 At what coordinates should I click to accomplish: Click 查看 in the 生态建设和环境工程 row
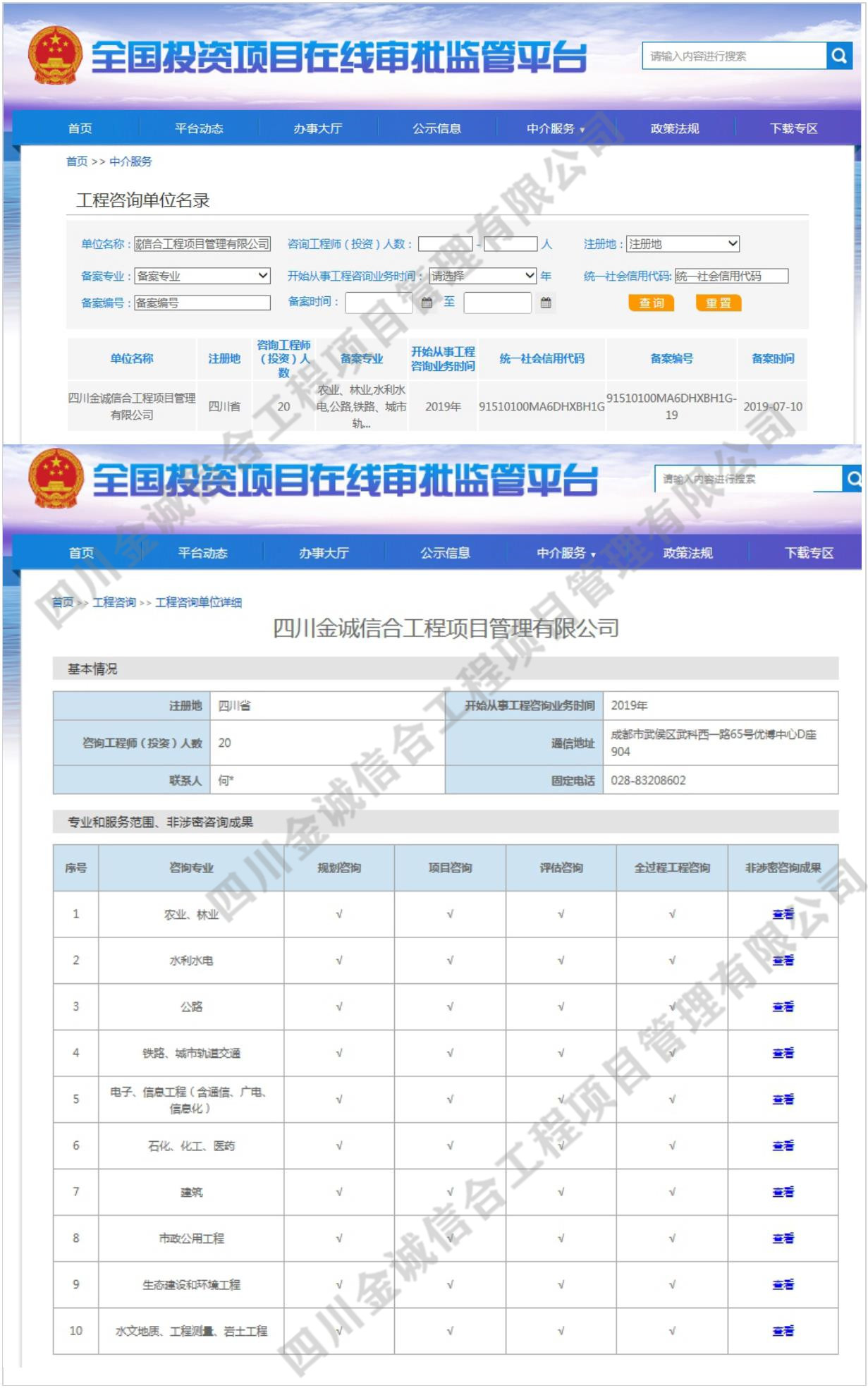pyautogui.click(x=783, y=1285)
